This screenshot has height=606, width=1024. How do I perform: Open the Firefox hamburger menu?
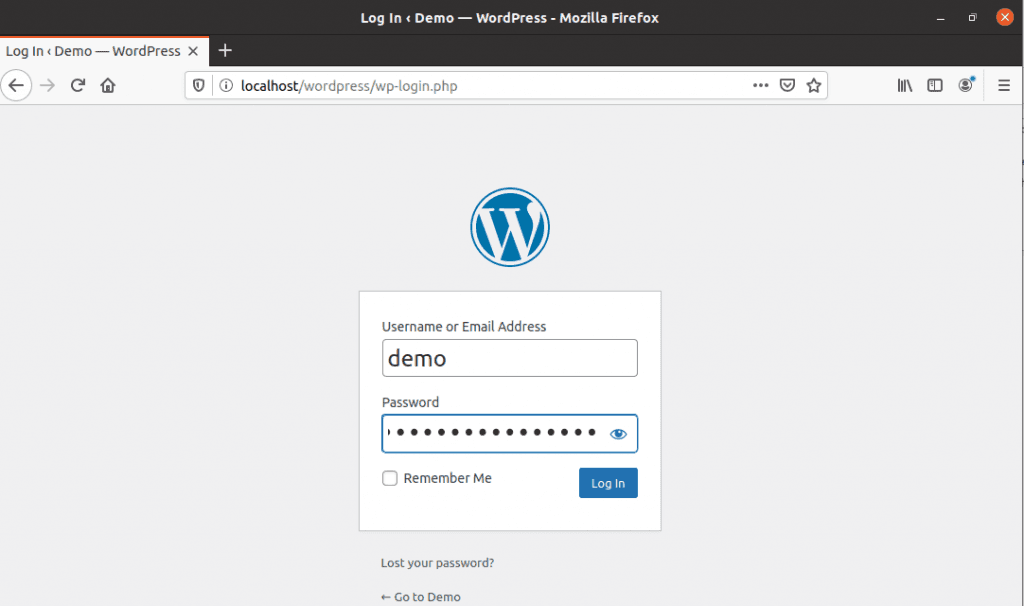[x=1004, y=86]
